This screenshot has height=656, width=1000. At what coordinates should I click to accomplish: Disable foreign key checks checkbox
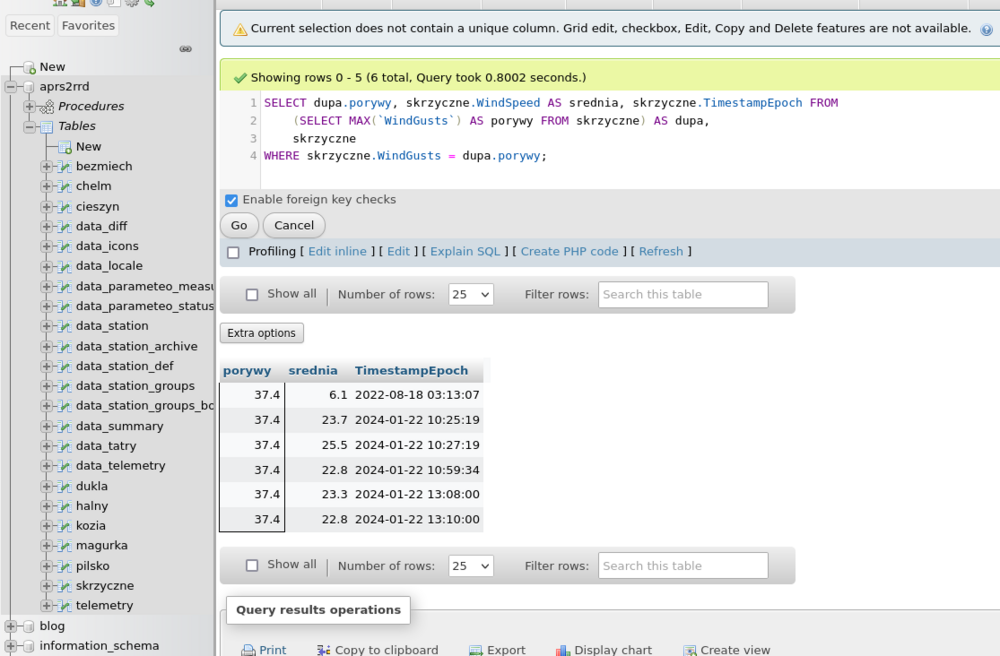pos(232,200)
